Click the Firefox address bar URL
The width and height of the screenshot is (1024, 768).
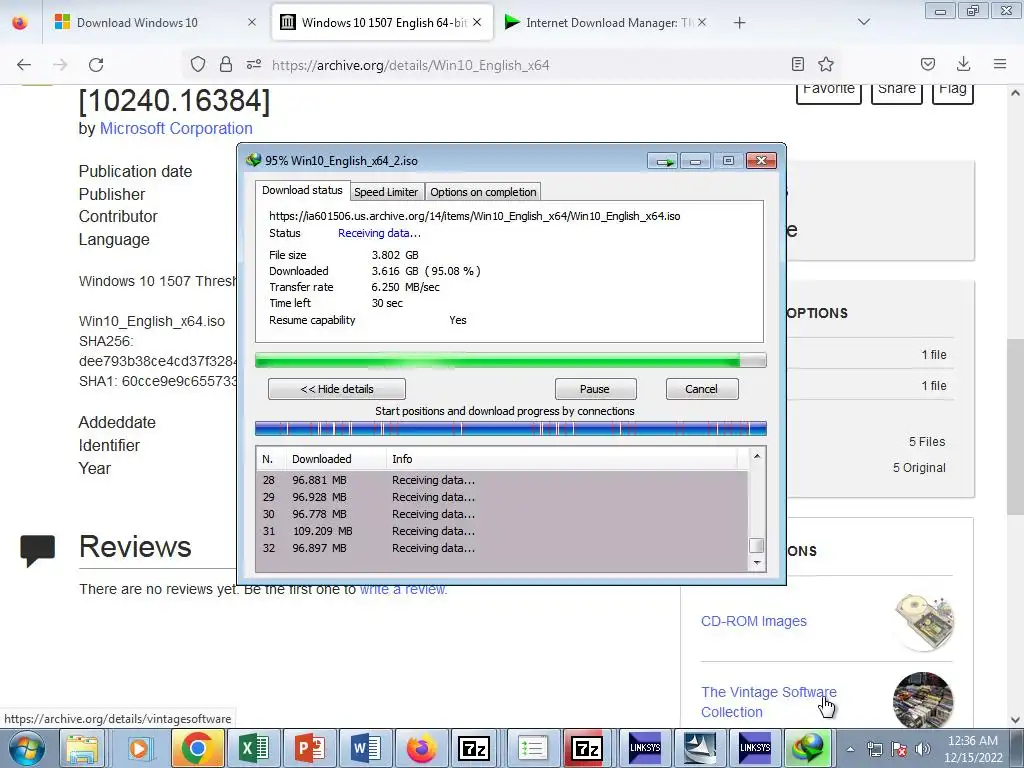pyautogui.click(x=411, y=65)
